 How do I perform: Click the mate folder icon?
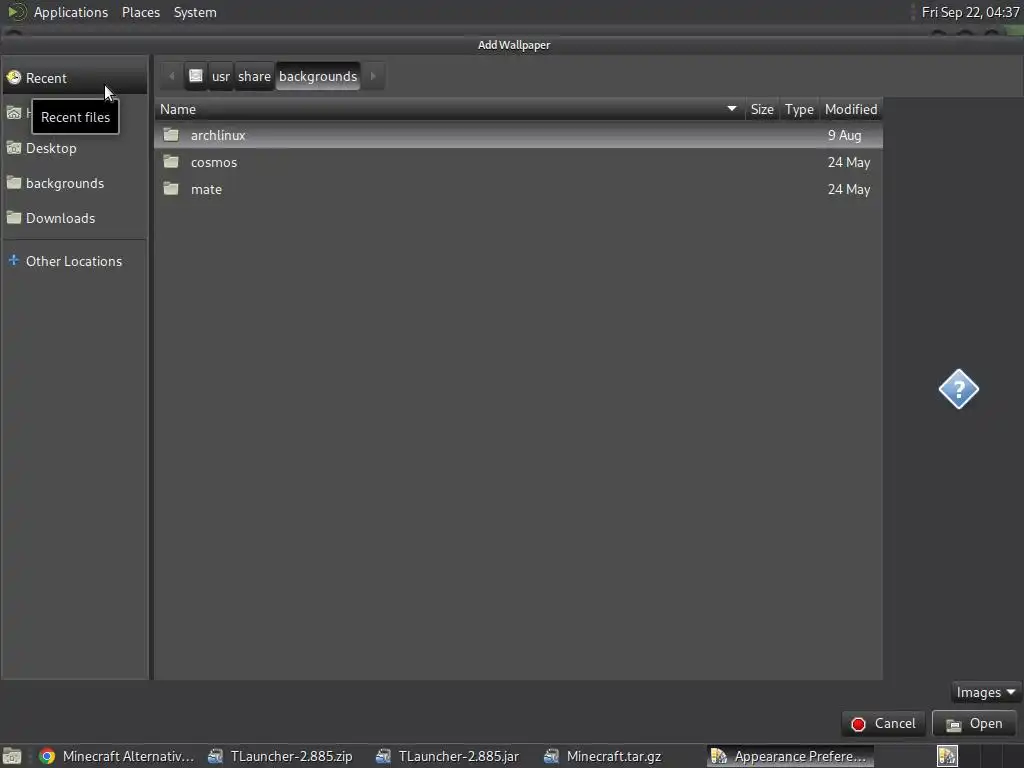pos(171,189)
